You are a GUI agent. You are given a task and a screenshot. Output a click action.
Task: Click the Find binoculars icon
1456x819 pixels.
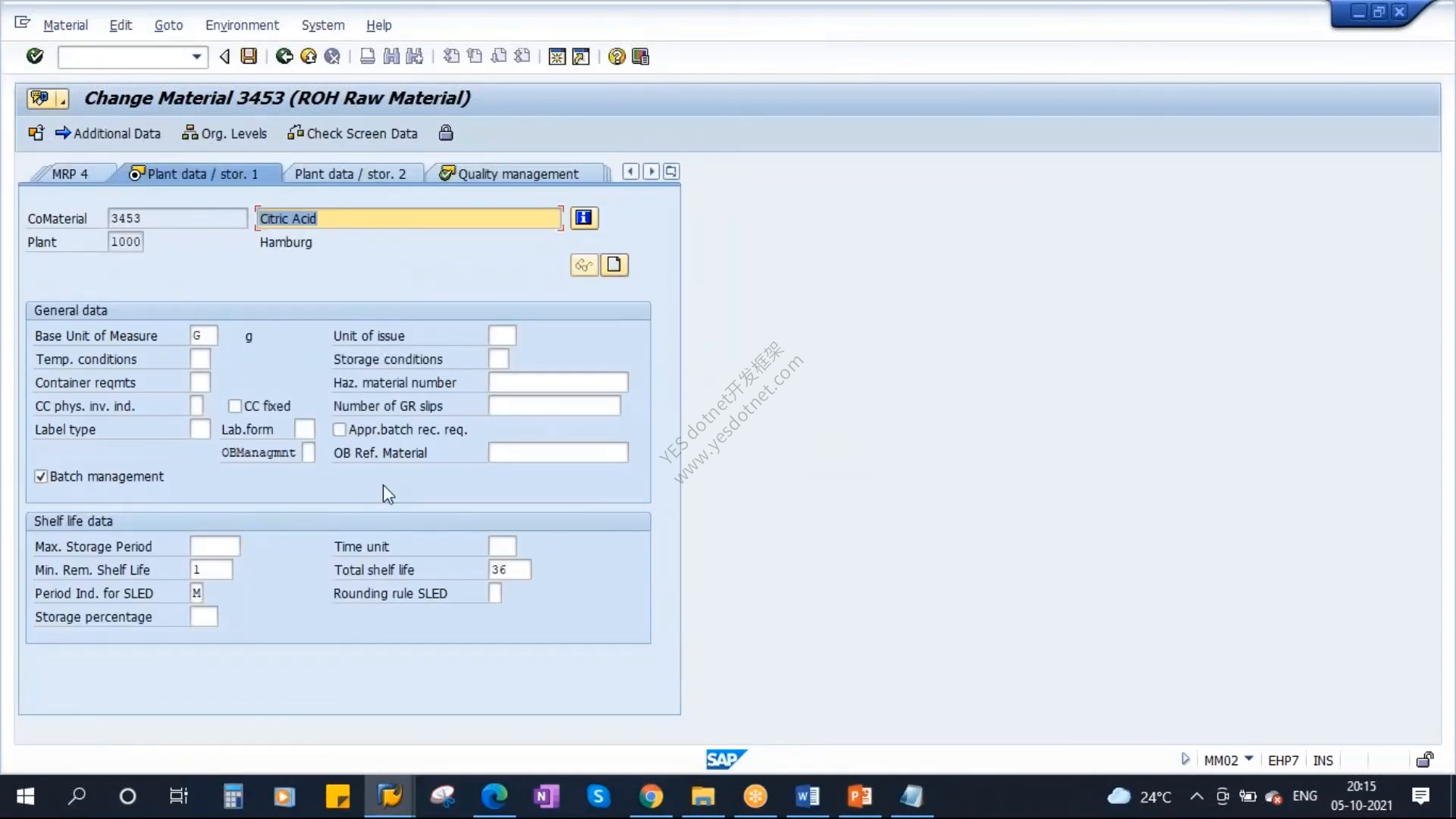click(x=391, y=56)
